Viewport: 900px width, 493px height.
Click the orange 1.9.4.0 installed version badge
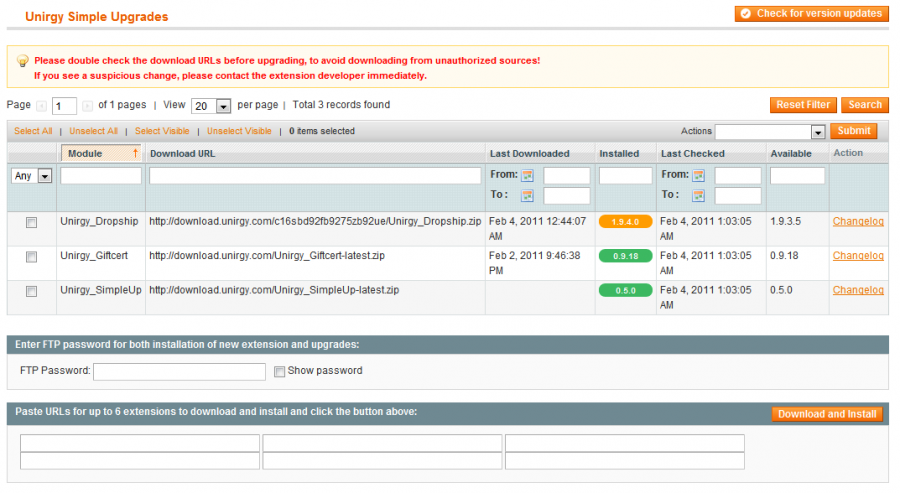[625, 222]
